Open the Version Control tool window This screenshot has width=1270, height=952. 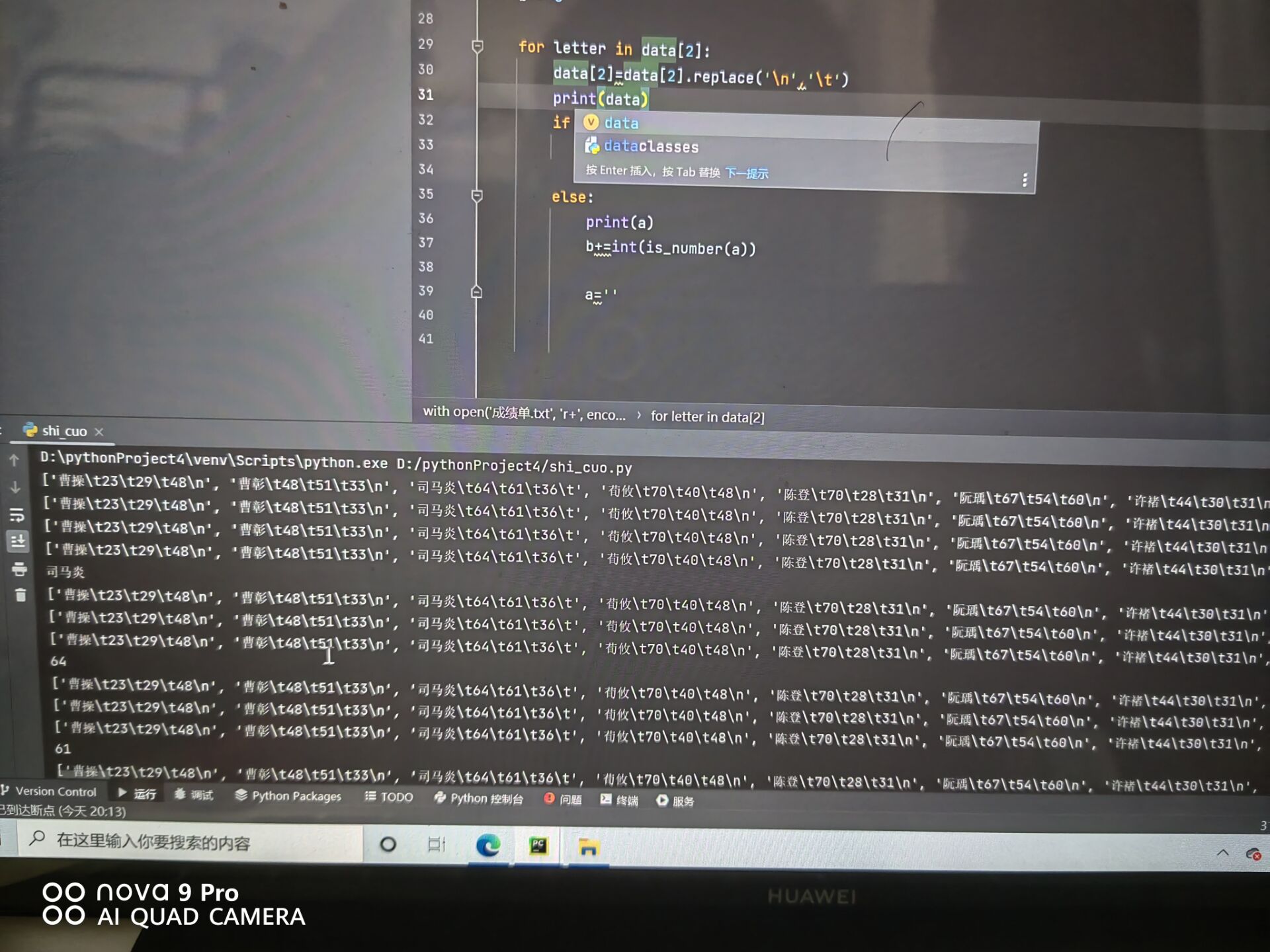[50, 791]
